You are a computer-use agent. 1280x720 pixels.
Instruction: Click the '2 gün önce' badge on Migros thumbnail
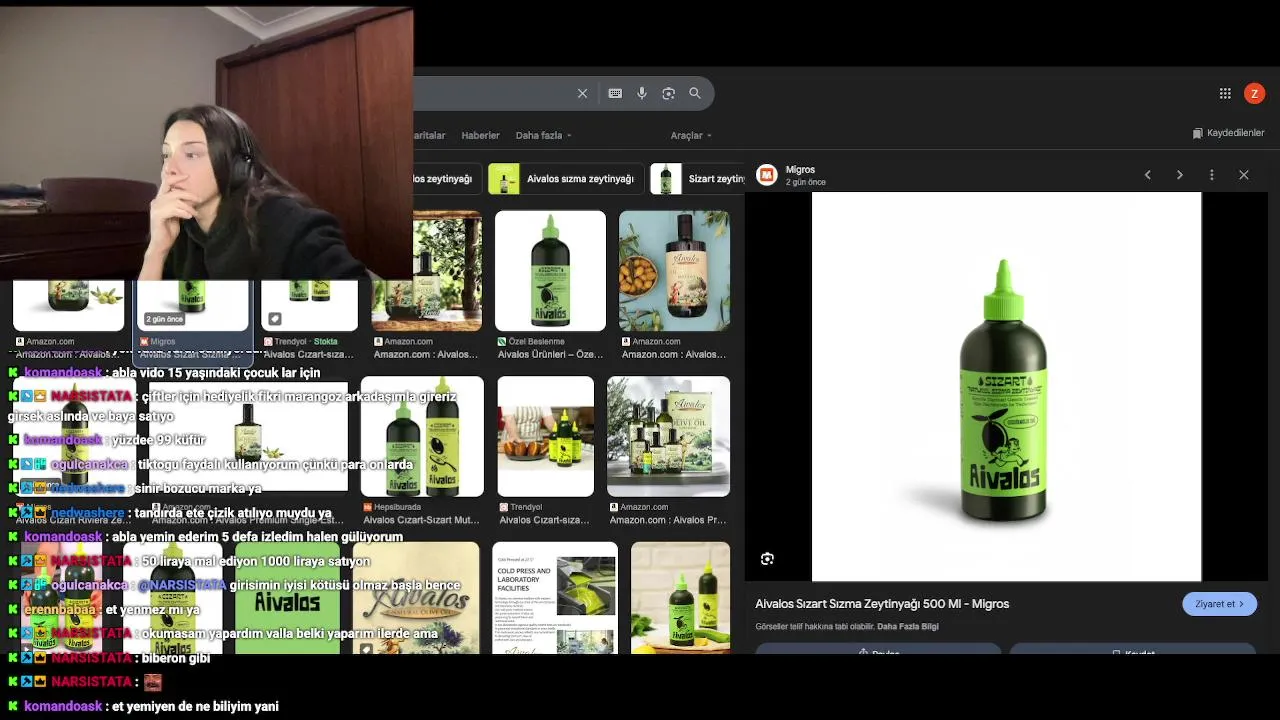164,319
